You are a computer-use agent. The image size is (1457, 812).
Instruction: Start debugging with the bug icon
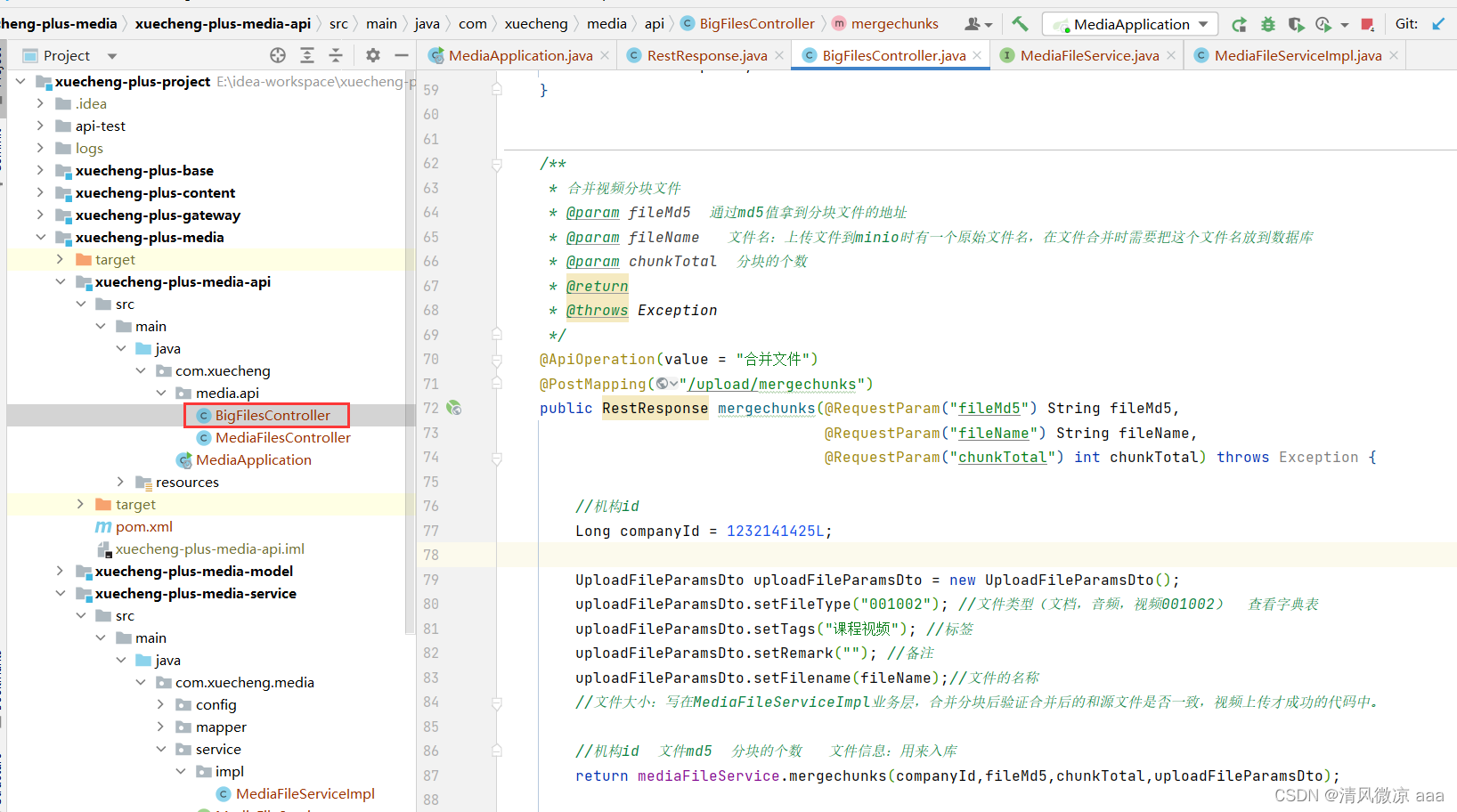point(1268,24)
